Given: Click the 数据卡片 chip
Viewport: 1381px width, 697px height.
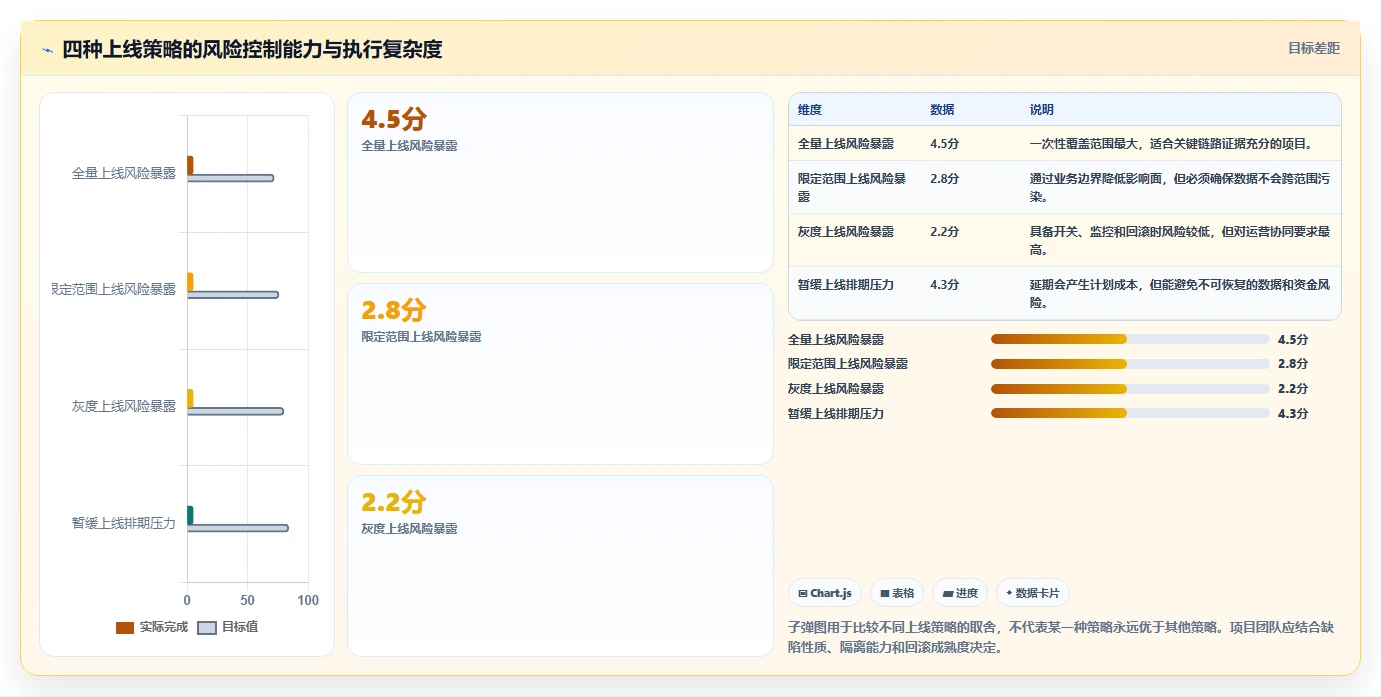Looking at the screenshot, I should 1033,593.
